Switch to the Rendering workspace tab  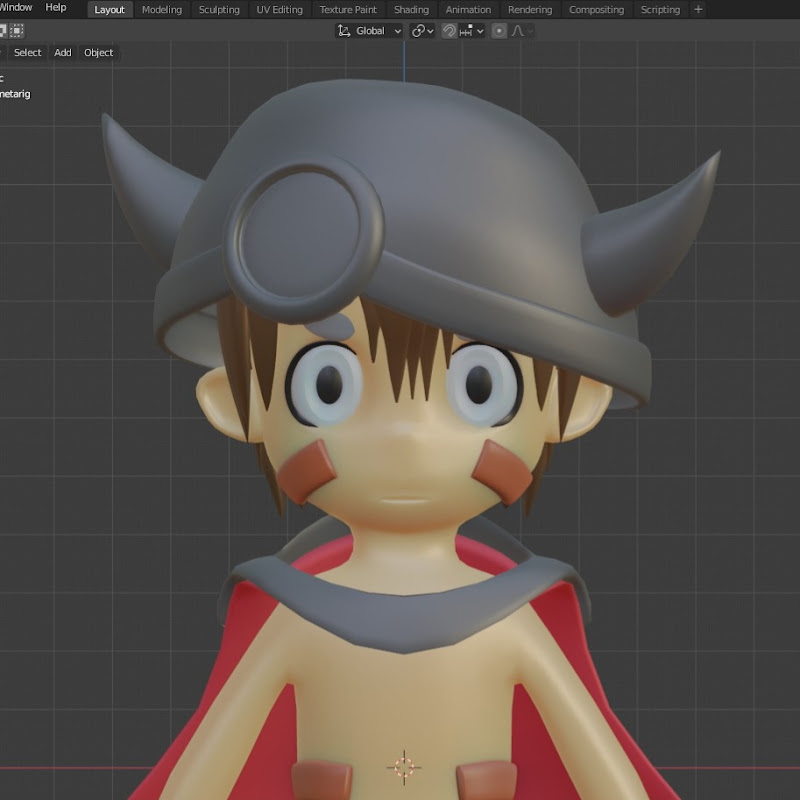530,10
